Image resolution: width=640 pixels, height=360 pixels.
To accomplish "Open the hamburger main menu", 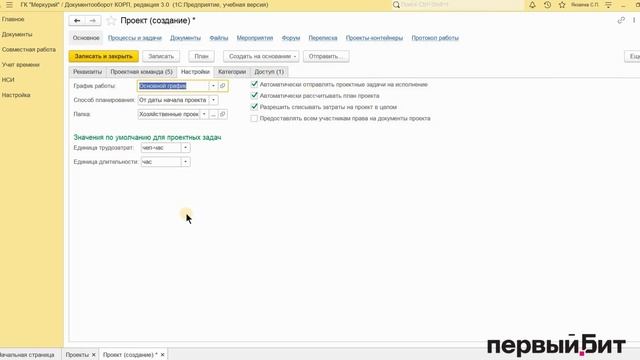I will (x=9, y=5).
